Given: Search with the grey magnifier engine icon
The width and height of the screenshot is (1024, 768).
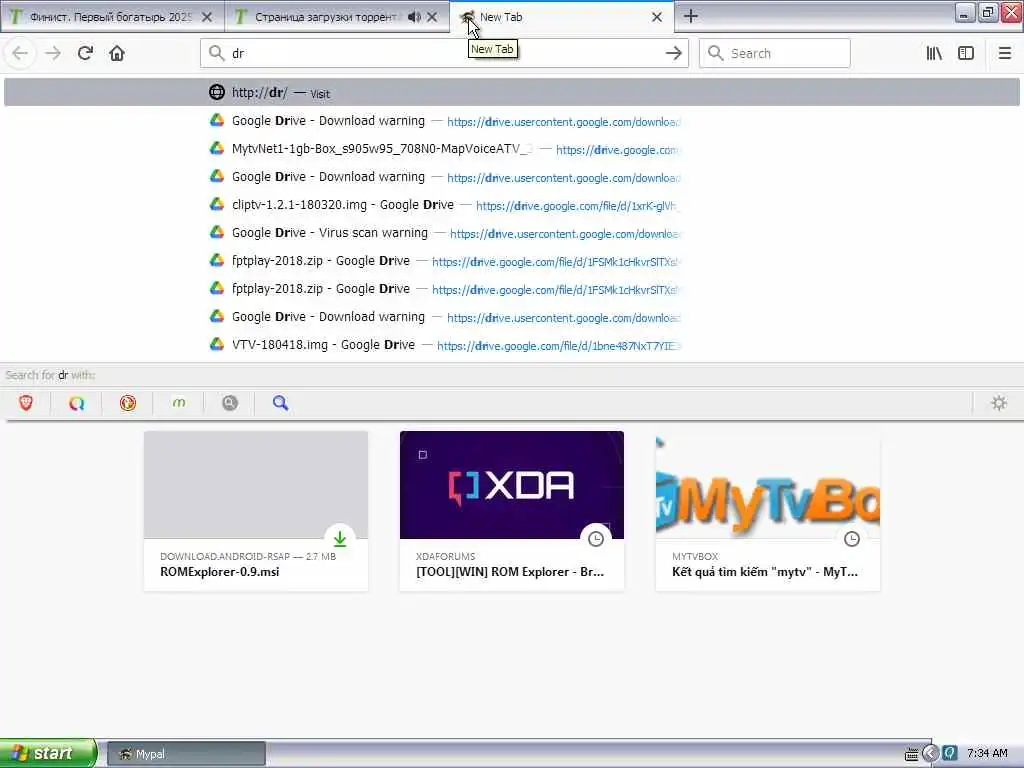Looking at the screenshot, I should pyautogui.click(x=229, y=403).
